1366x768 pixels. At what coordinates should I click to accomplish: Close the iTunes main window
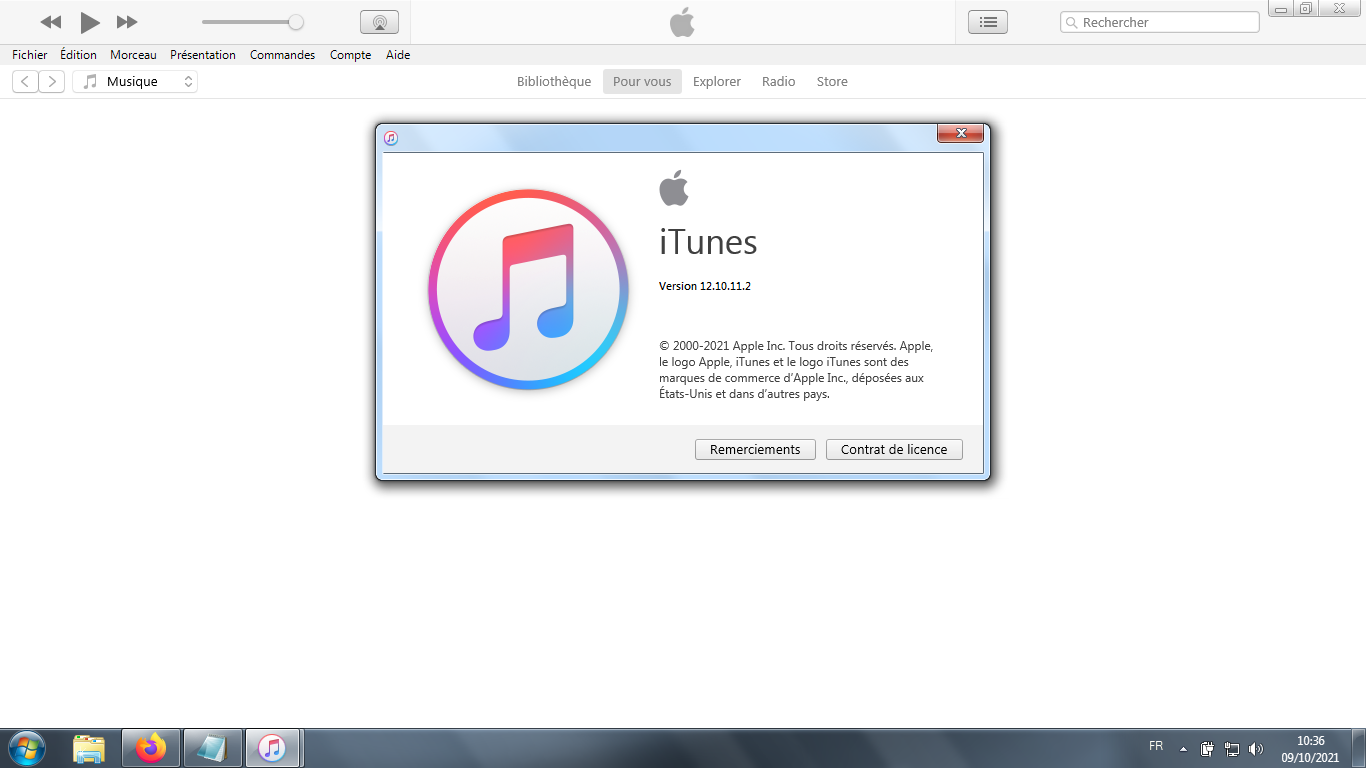pos(1340,9)
